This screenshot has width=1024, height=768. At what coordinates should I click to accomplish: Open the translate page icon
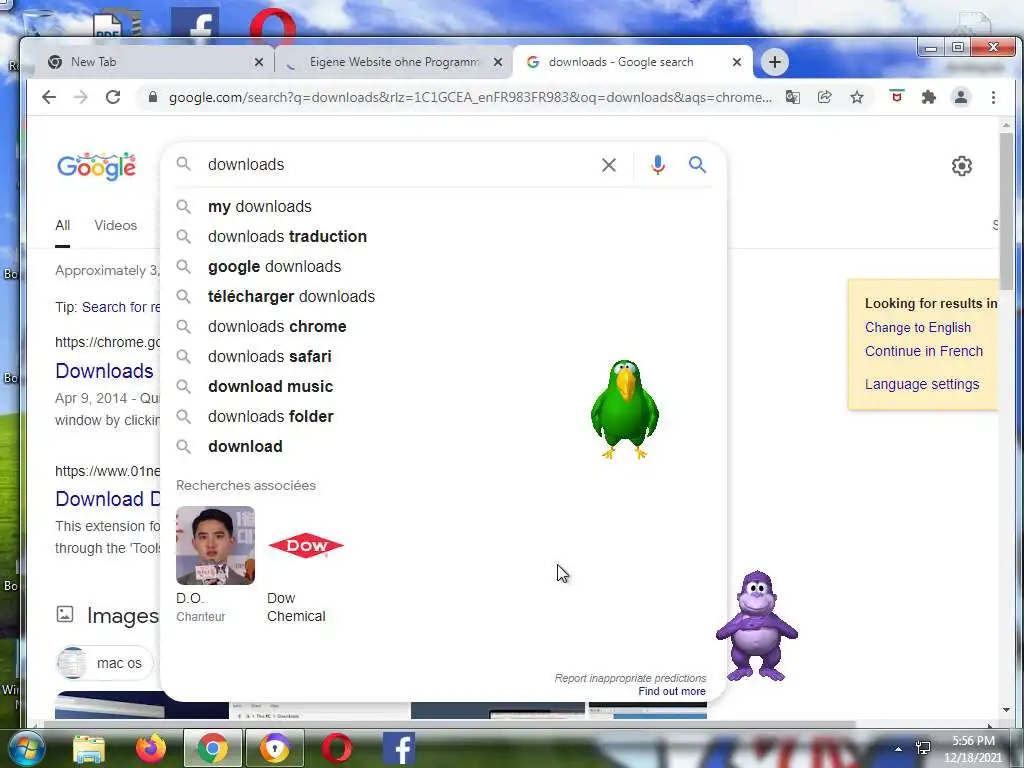(x=793, y=97)
